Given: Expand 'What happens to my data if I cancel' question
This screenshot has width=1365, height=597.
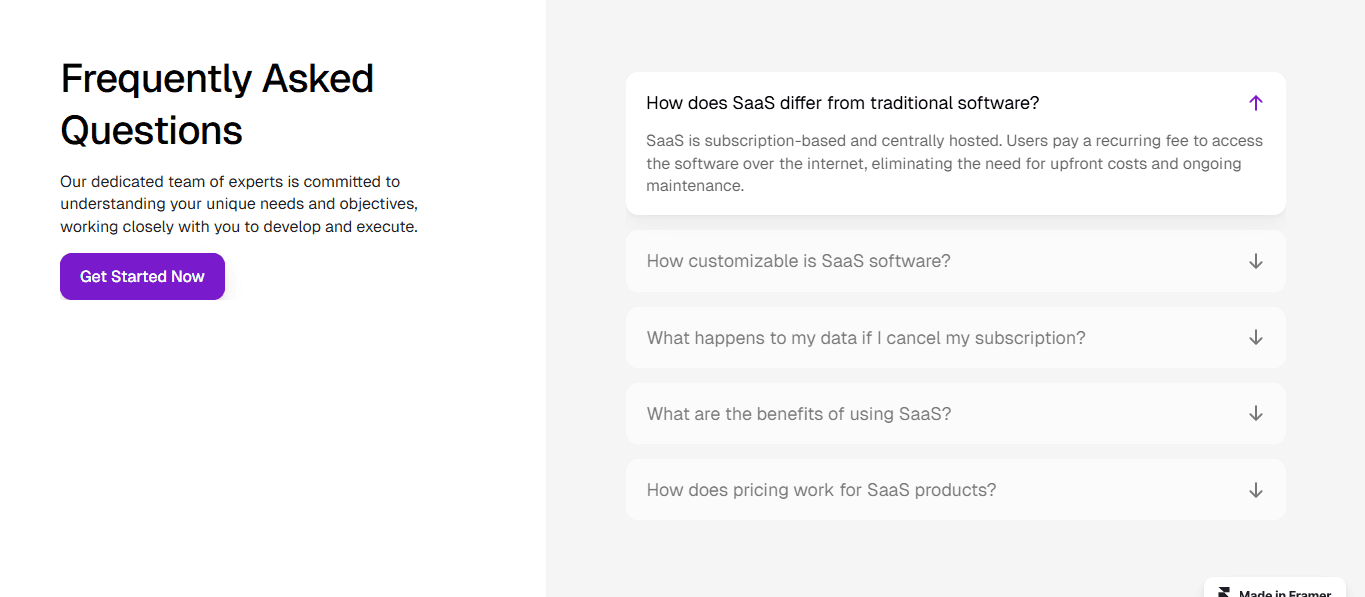Looking at the screenshot, I should (955, 338).
